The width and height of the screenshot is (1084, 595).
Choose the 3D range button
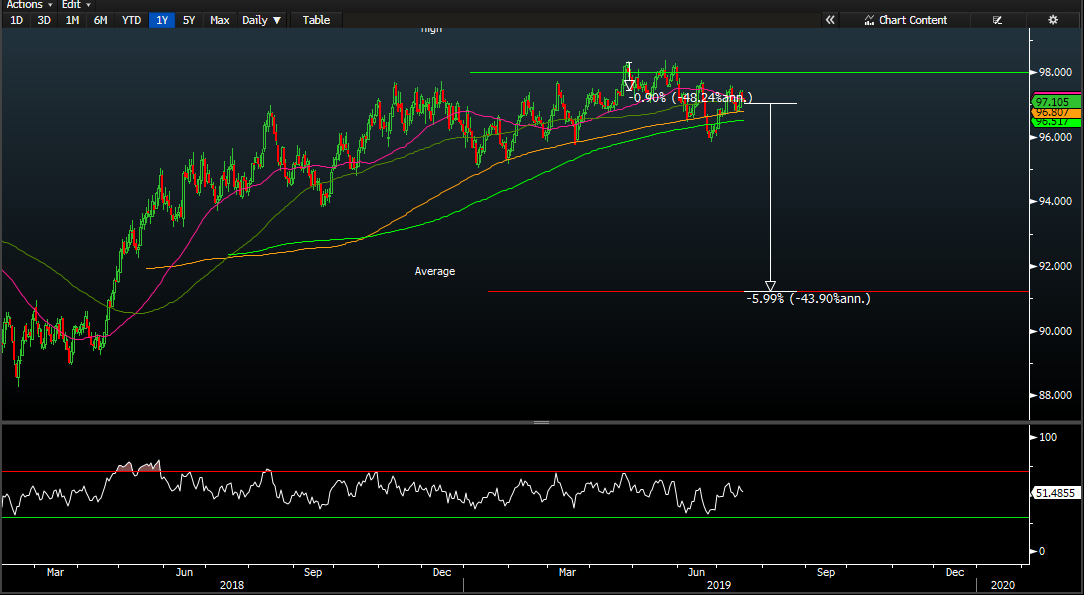44,20
